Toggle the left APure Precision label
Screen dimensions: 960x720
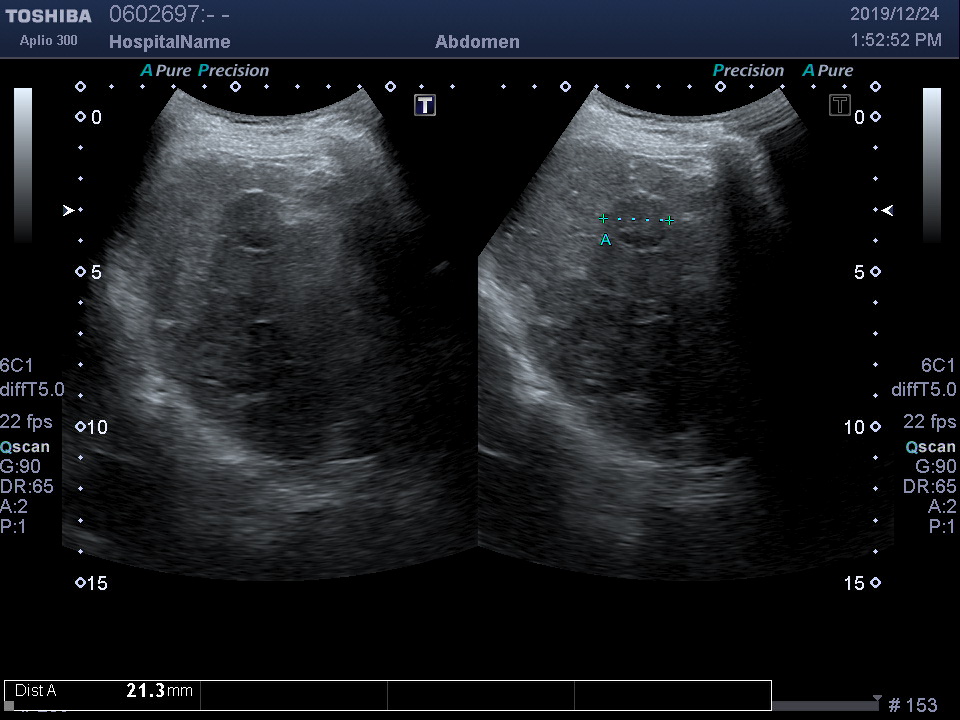[x=204, y=71]
